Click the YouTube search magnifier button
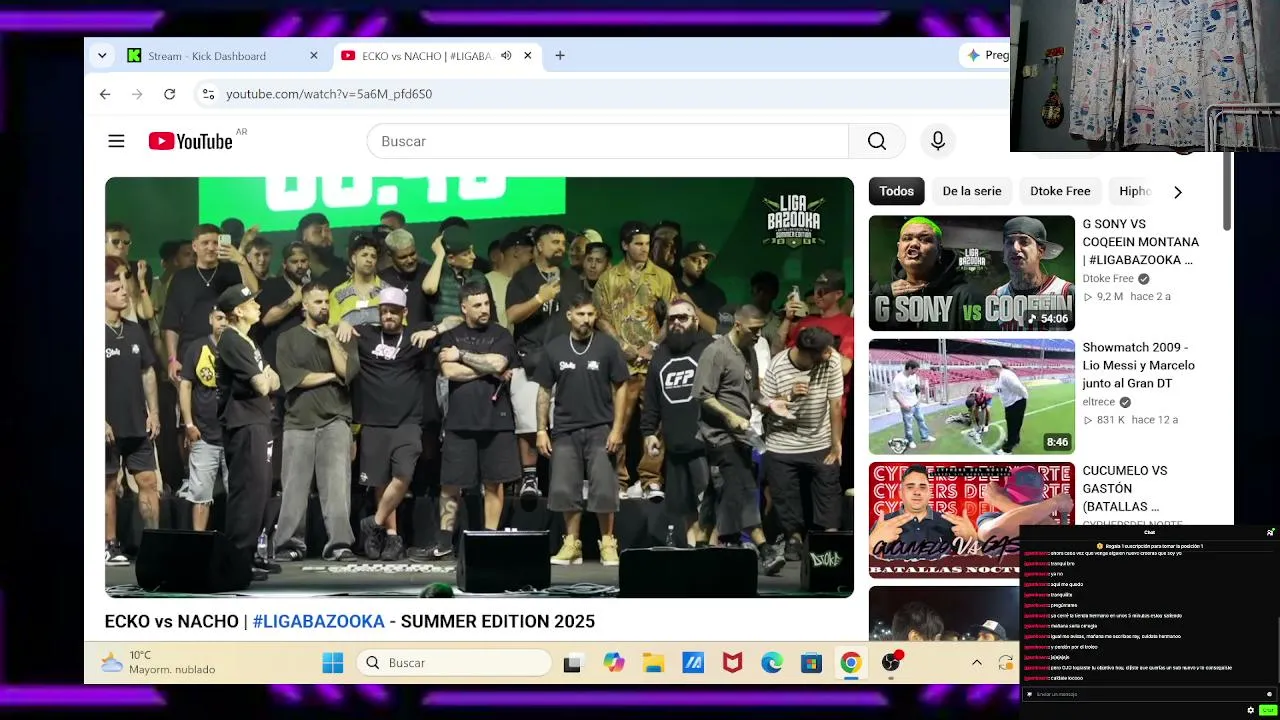Image resolution: width=1280 pixels, height=720 pixels. pos(877,141)
